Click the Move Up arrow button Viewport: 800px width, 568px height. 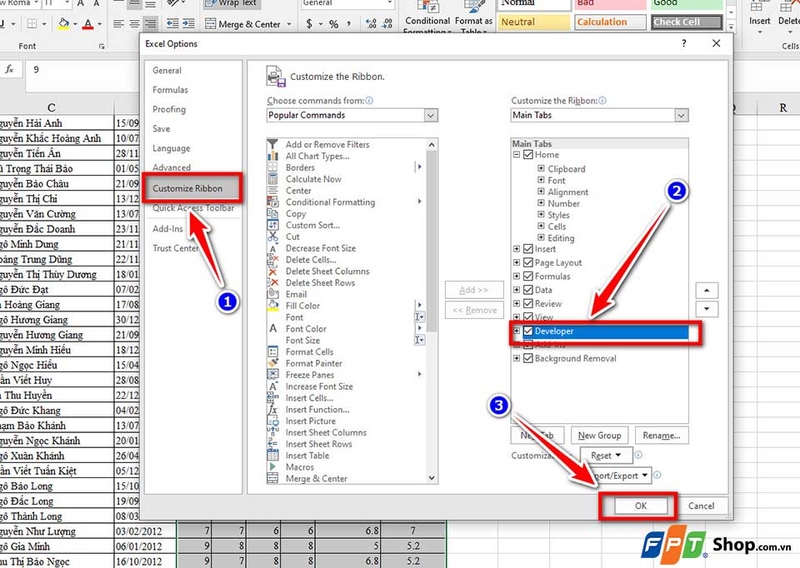[707, 290]
